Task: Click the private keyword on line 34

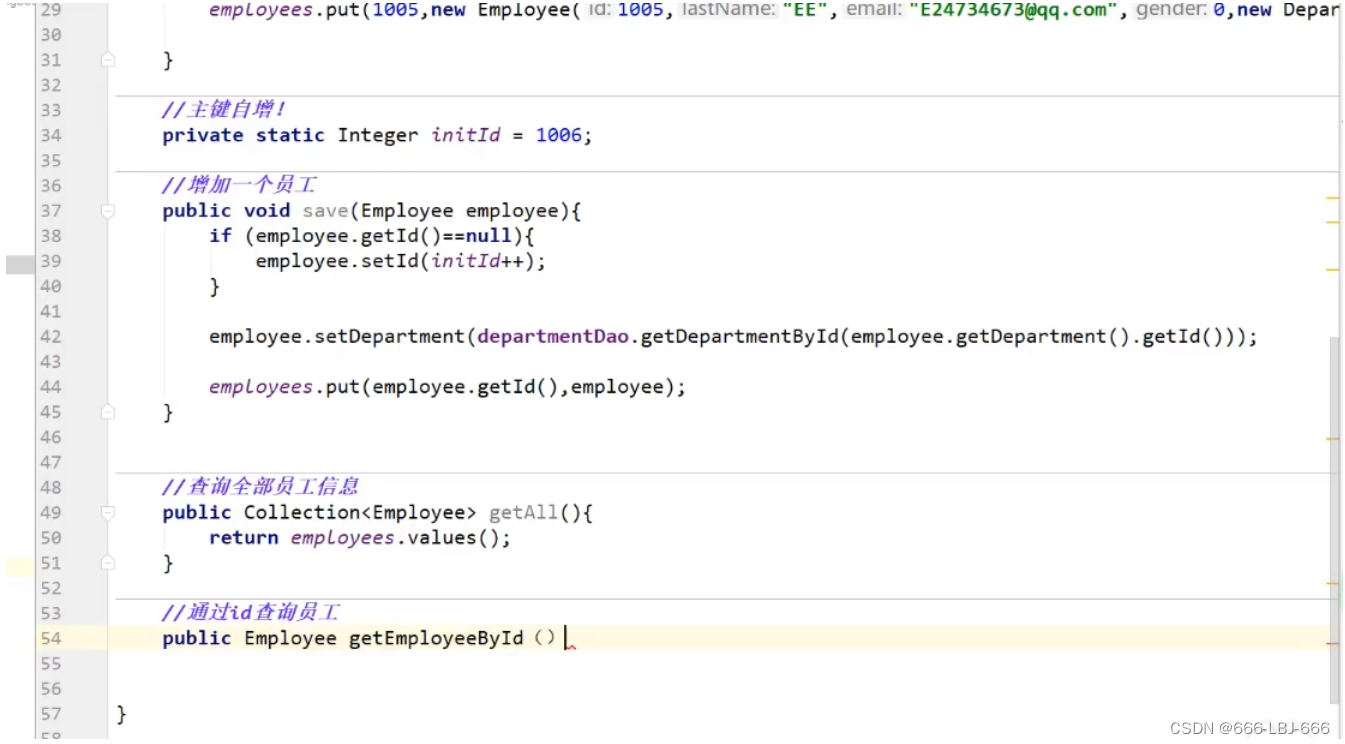Action: [203, 135]
